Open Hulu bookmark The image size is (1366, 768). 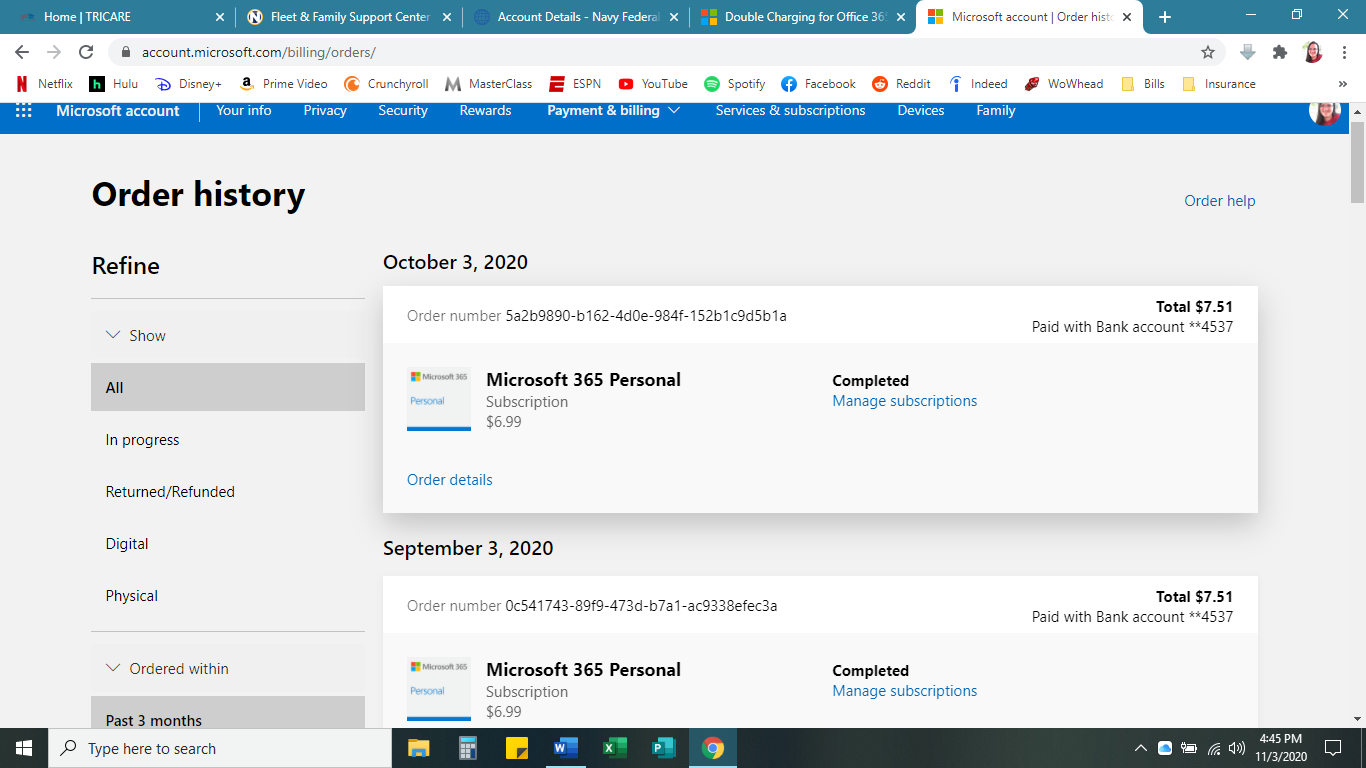114,84
